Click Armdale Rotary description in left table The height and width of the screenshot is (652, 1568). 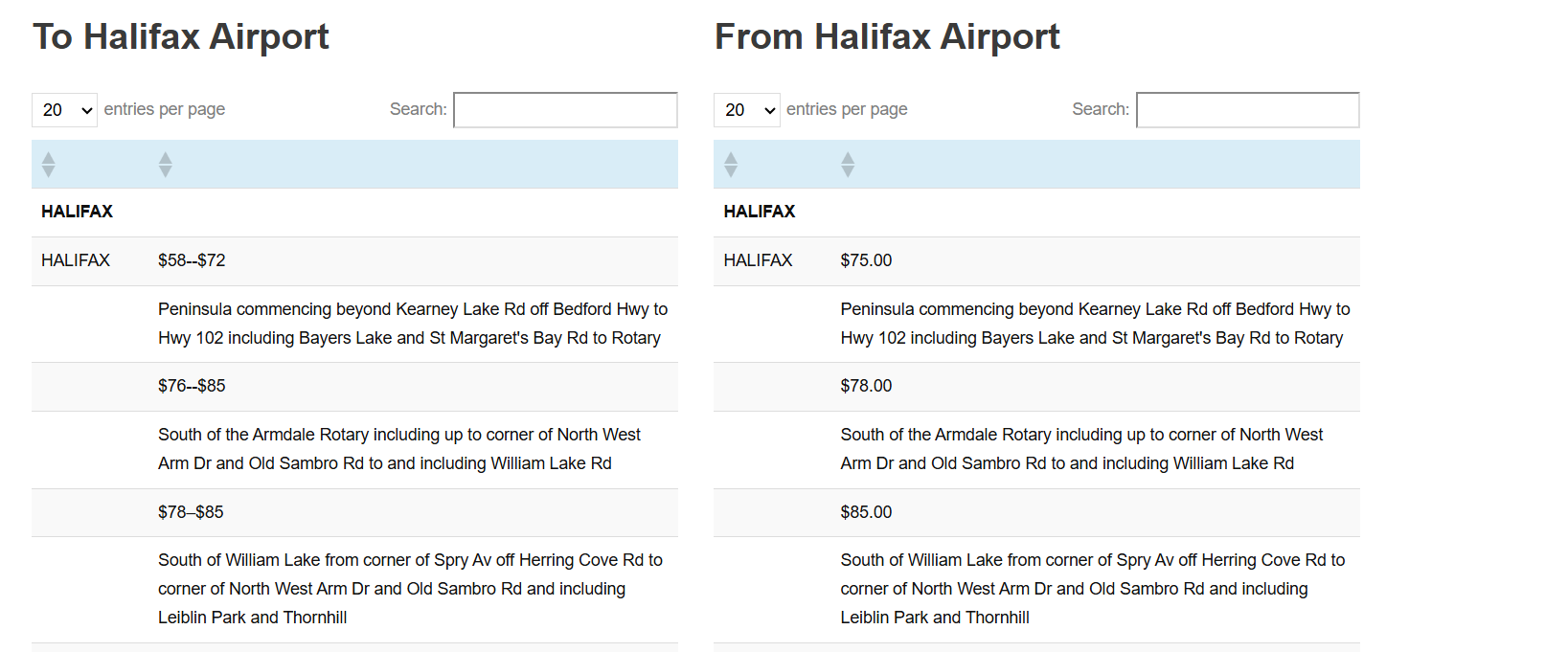click(398, 449)
